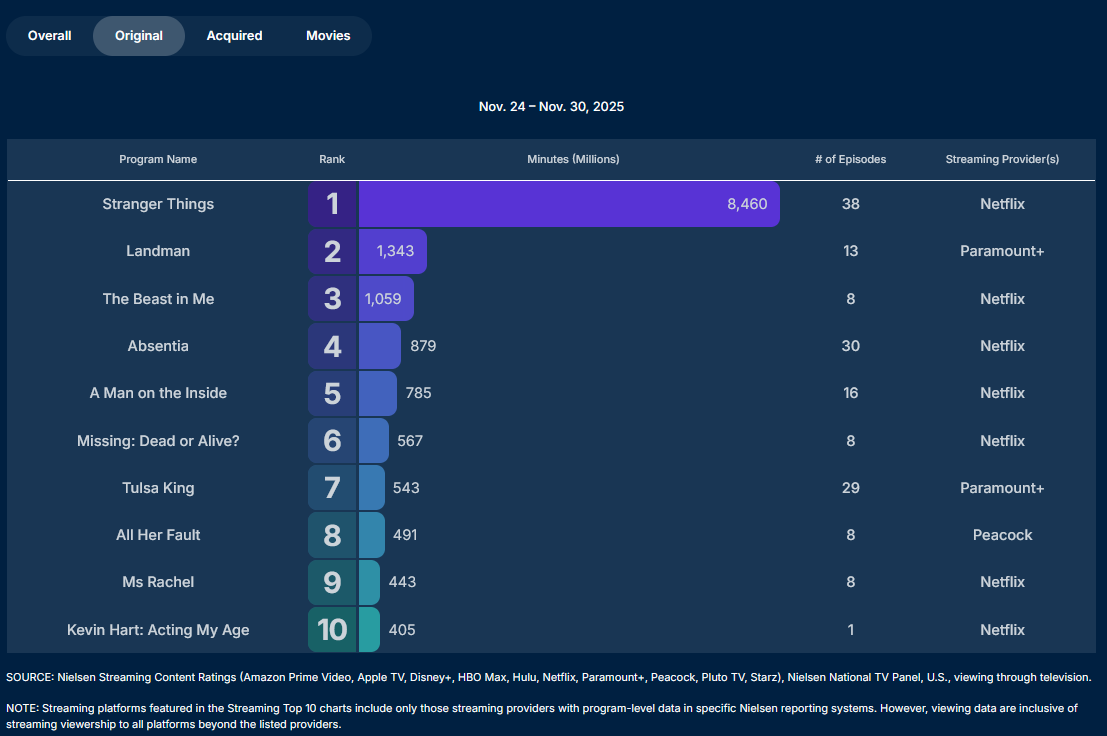Select the Original tab
Image resolution: width=1107 pixels, height=736 pixels.
pos(139,36)
